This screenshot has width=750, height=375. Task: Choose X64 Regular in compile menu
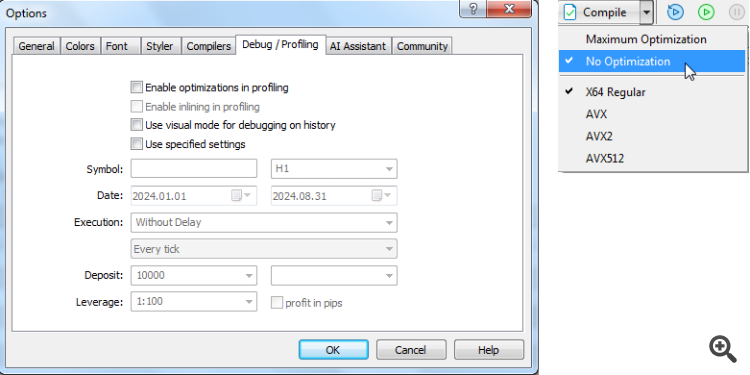coord(652,92)
